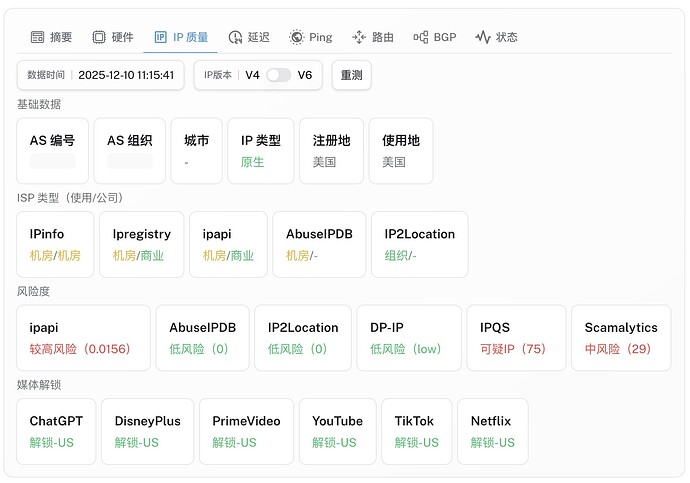Open the 延迟 tab

pyautogui.click(x=249, y=37)
